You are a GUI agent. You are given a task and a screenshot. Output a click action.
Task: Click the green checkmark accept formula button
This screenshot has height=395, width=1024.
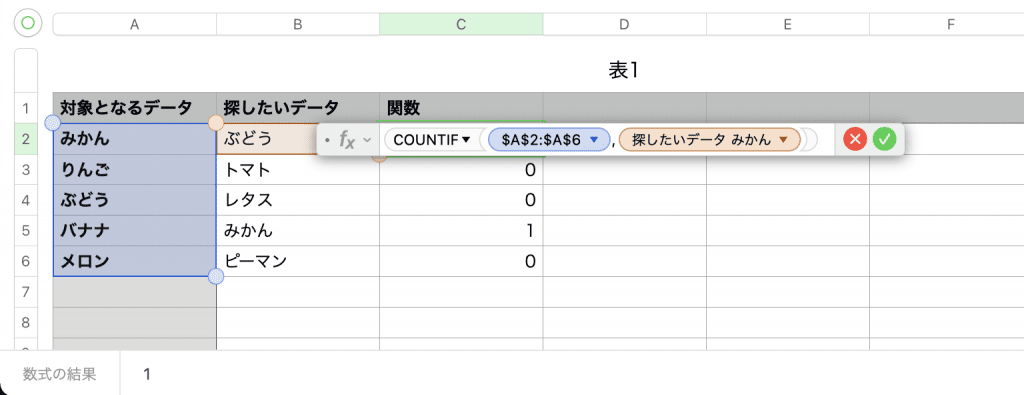884,139
